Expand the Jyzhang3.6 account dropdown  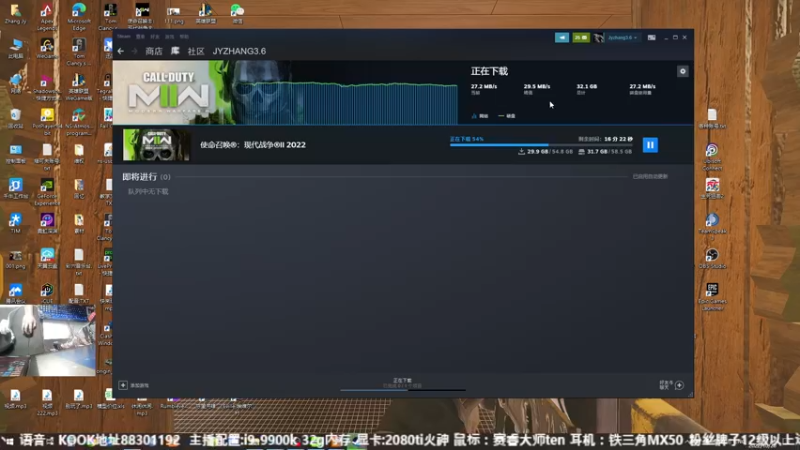coord(622,37)
